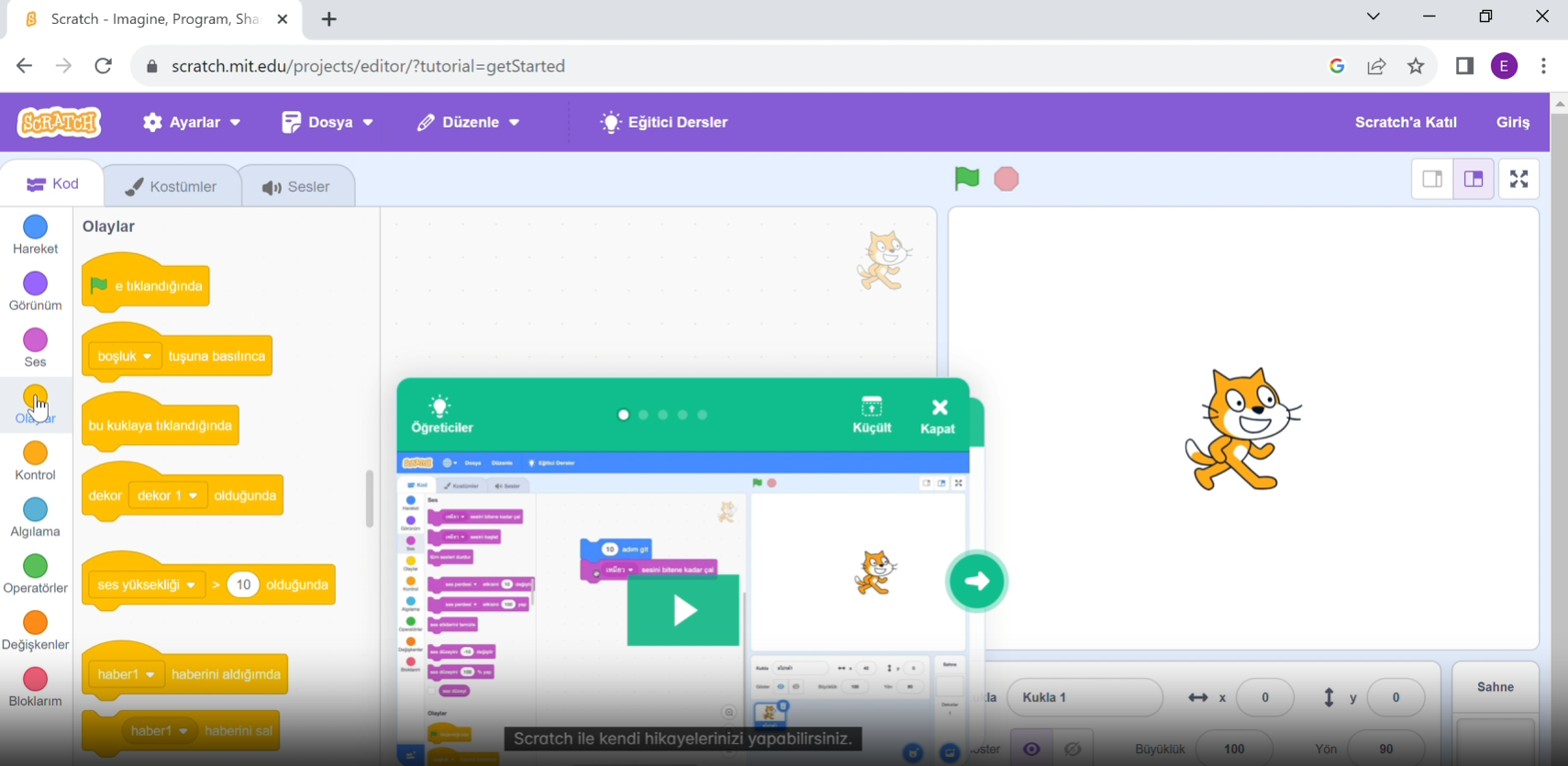Reload the browser page

[104, 66]
